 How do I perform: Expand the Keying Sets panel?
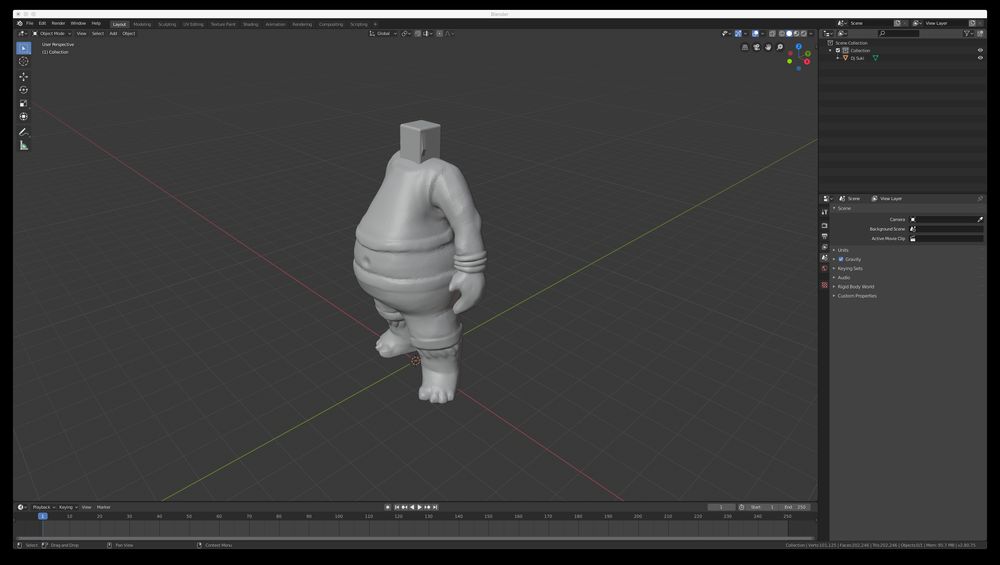[x=849, y=268]
